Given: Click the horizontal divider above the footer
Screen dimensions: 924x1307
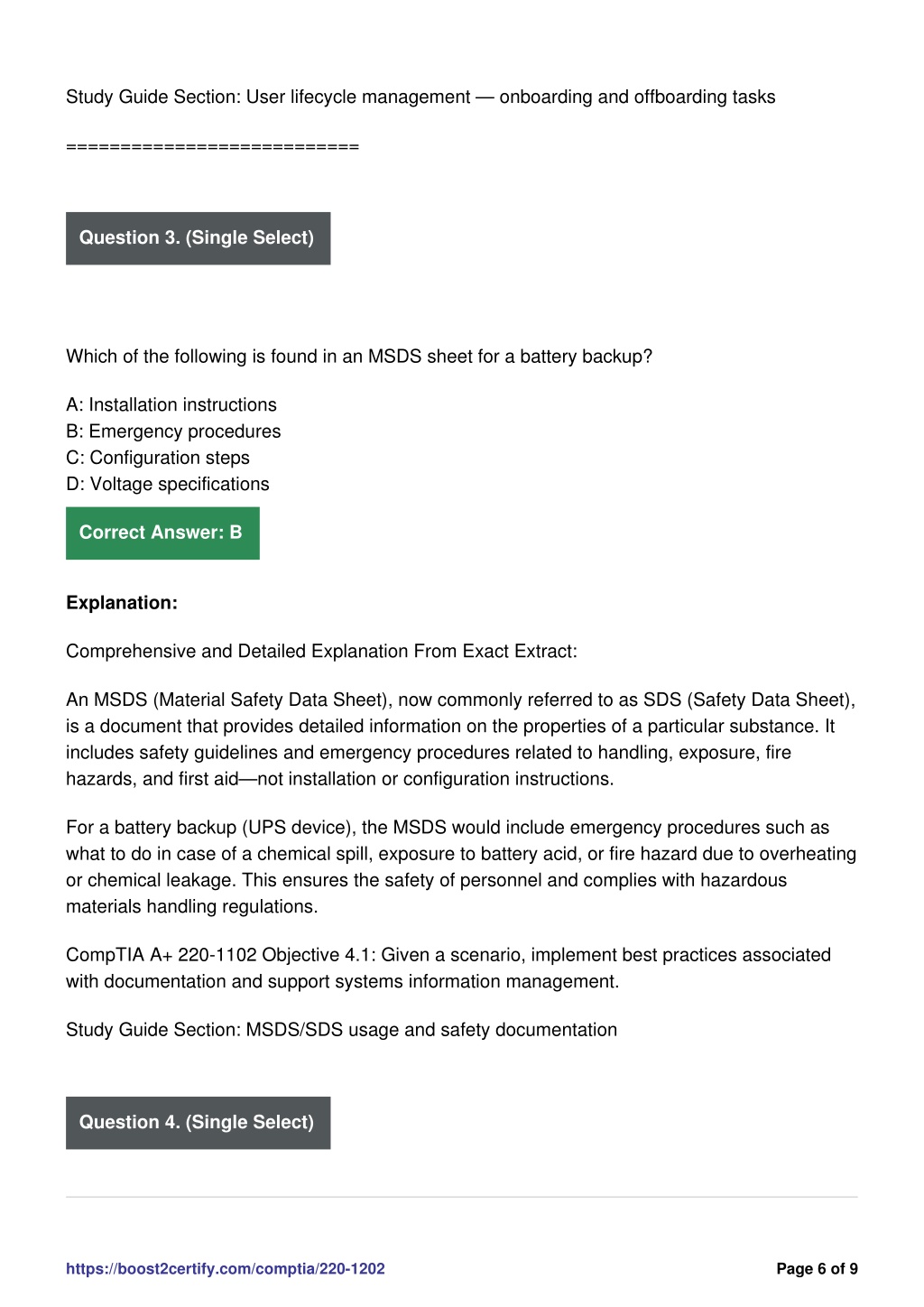Looking at the screenshot, I should click(x=462, y=1197).
